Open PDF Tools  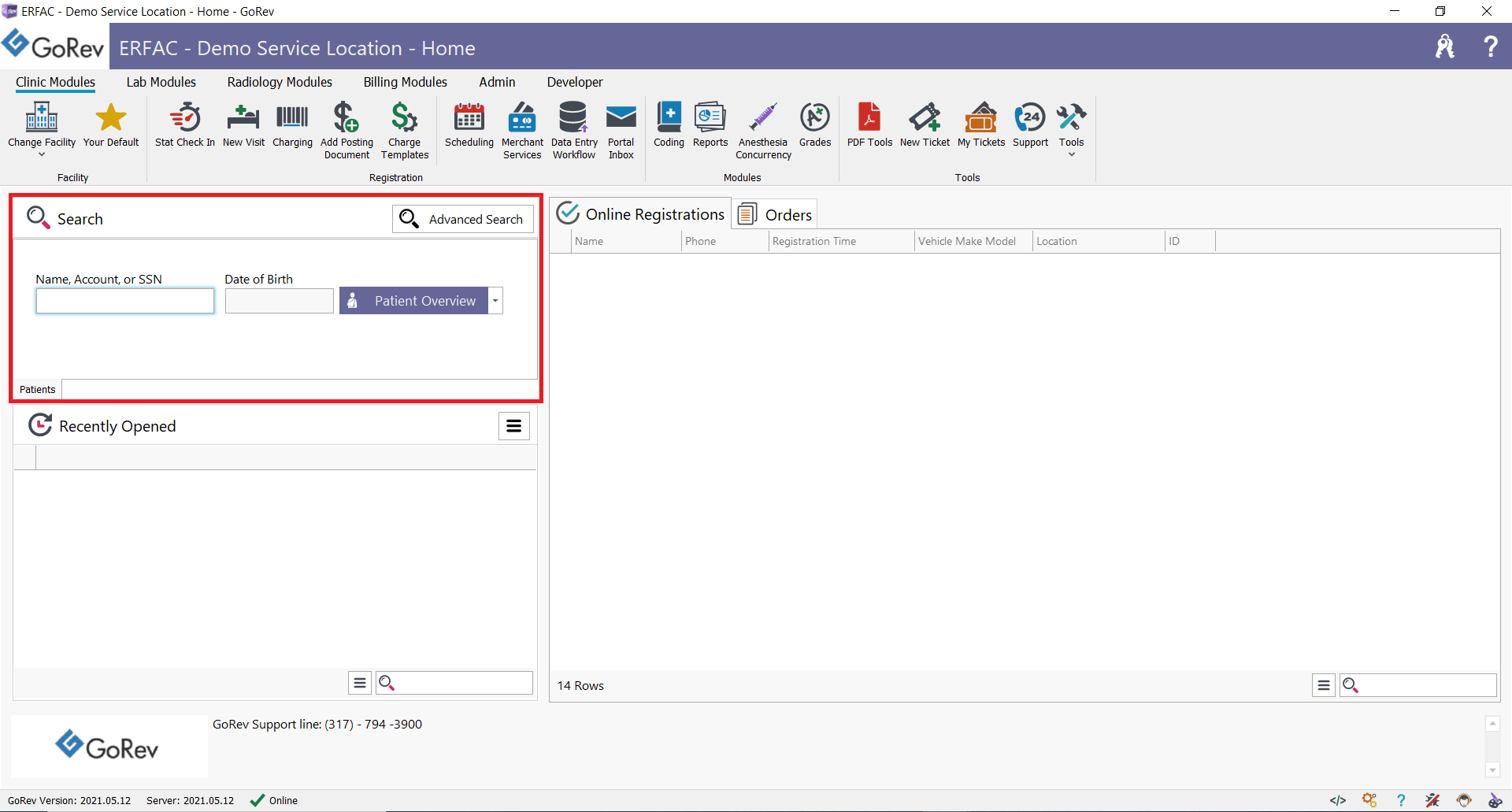[x=869, y=125]
